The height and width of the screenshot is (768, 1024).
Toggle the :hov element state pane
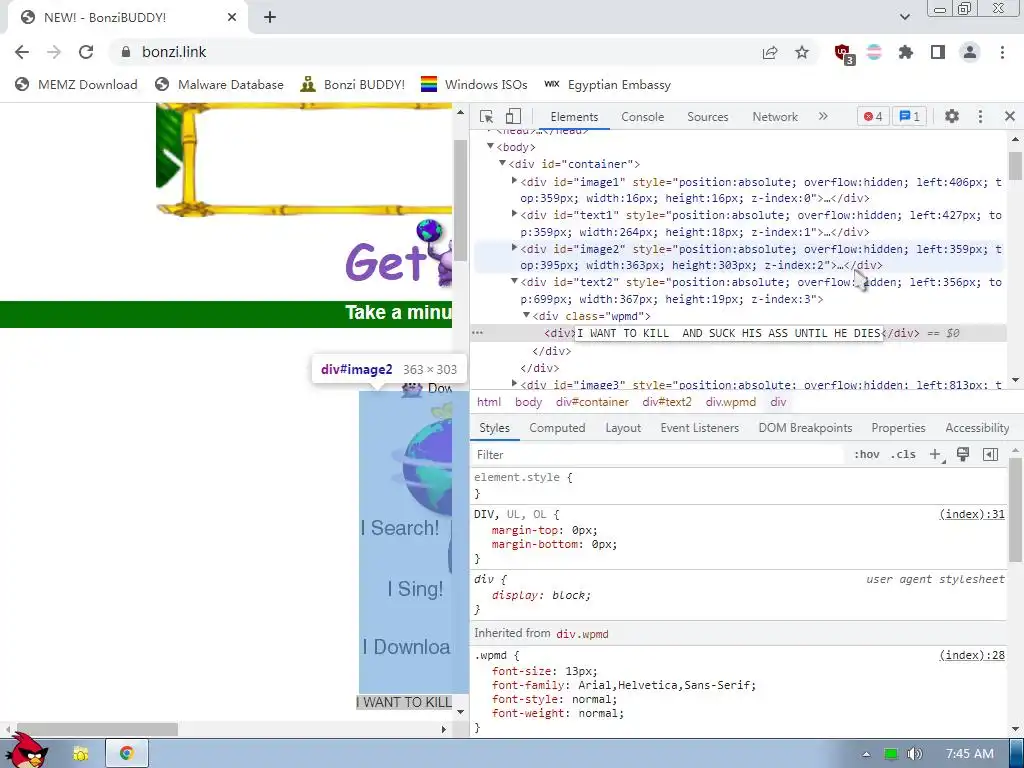(x=867, y=455)
